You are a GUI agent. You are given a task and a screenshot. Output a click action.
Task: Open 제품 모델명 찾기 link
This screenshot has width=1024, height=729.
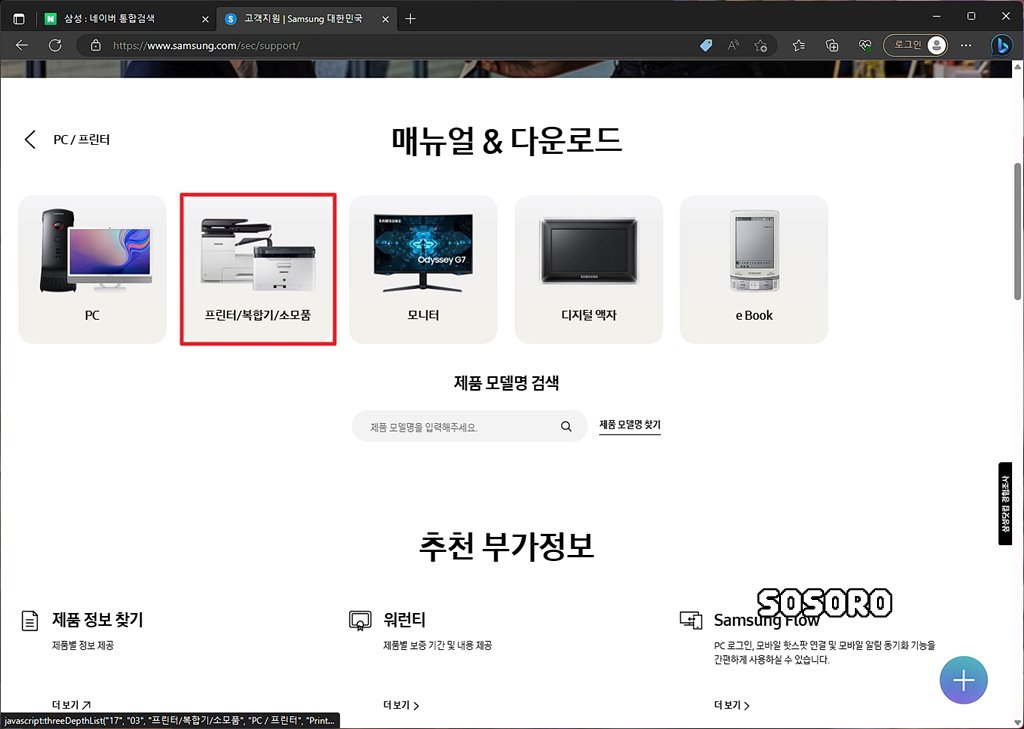click(x=630, y=425)
